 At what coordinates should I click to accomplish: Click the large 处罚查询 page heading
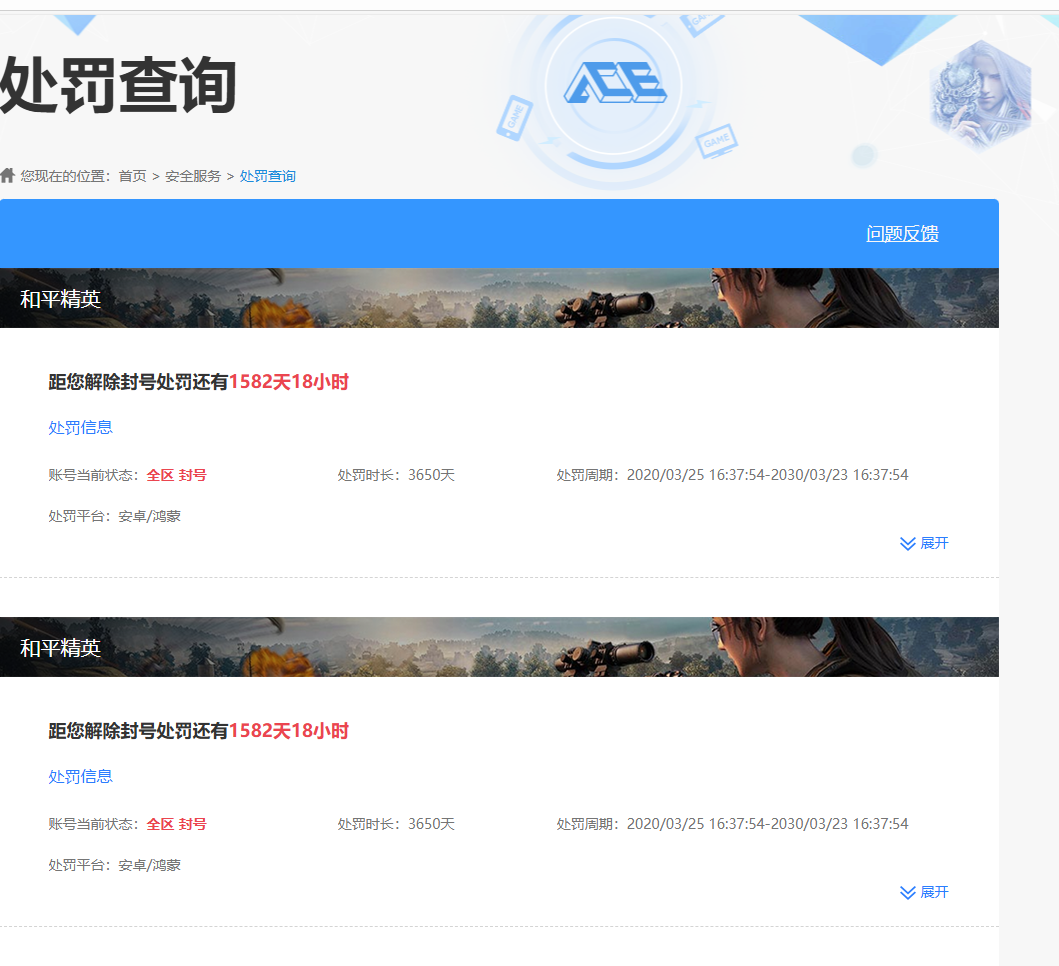pos(118,85)
